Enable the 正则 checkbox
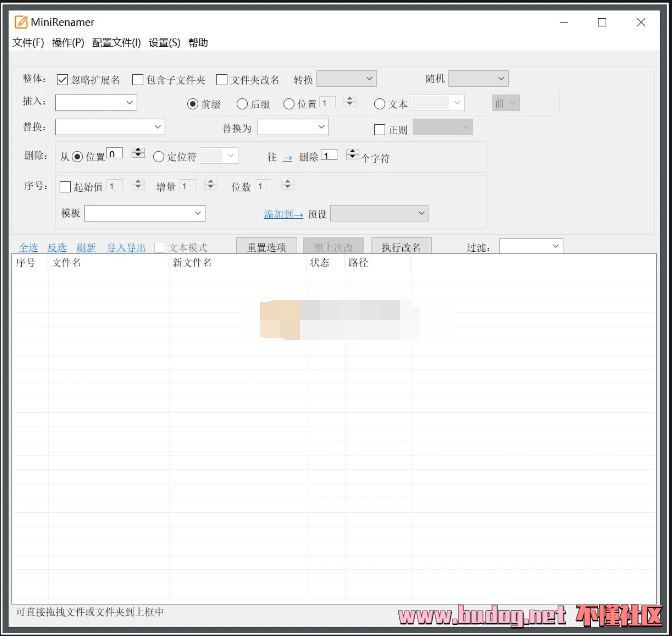672x636 pixels. [x=379, y=129]
